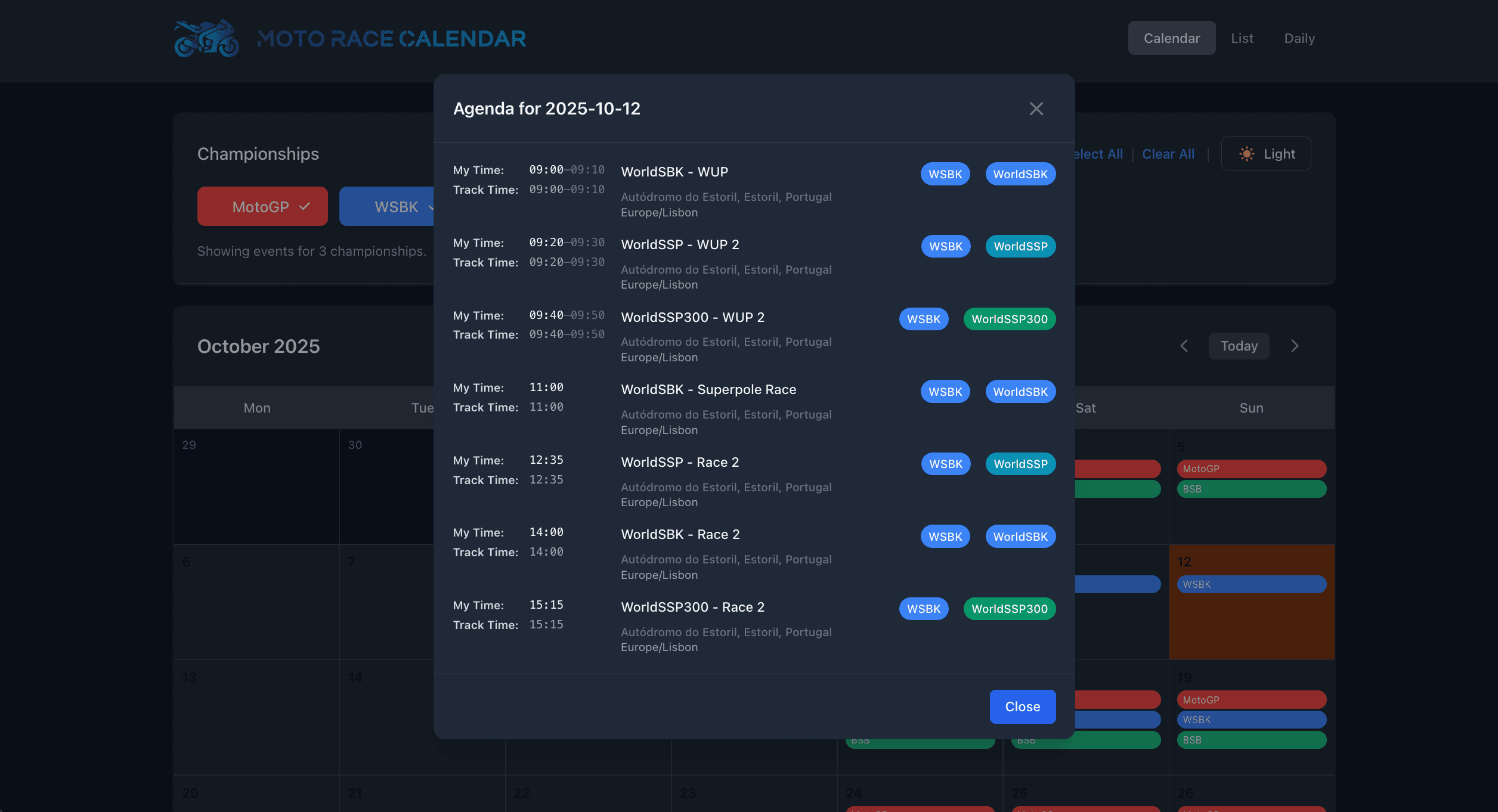This screenshot has height=812, width=1498.
Task: Click the motorcycle logo icon
Action: pyautogui.click(x=206, y=39)
